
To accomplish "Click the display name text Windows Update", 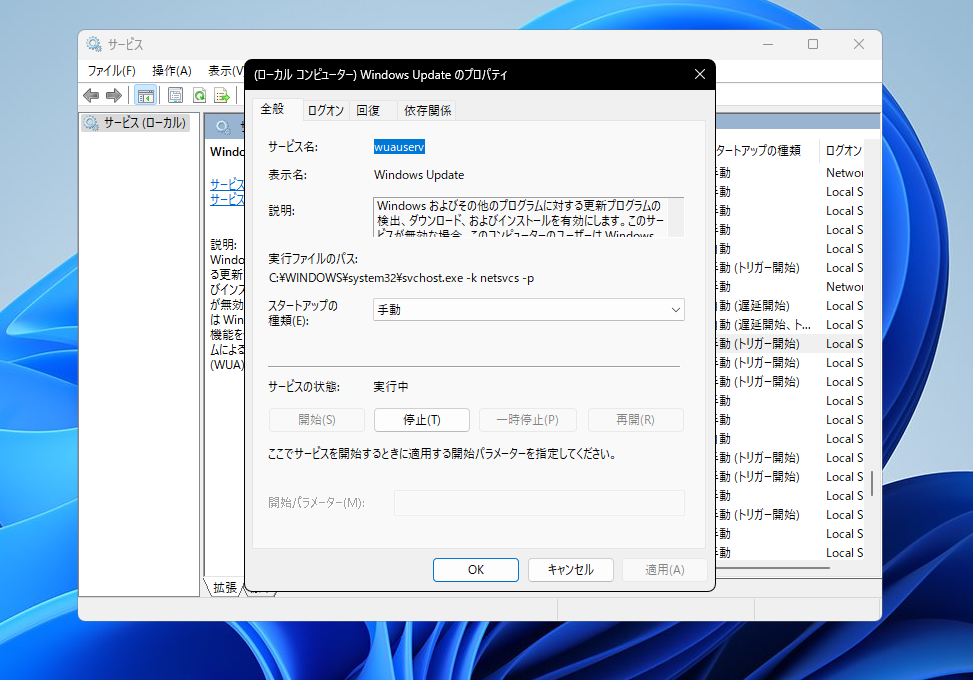I will 419,175.
